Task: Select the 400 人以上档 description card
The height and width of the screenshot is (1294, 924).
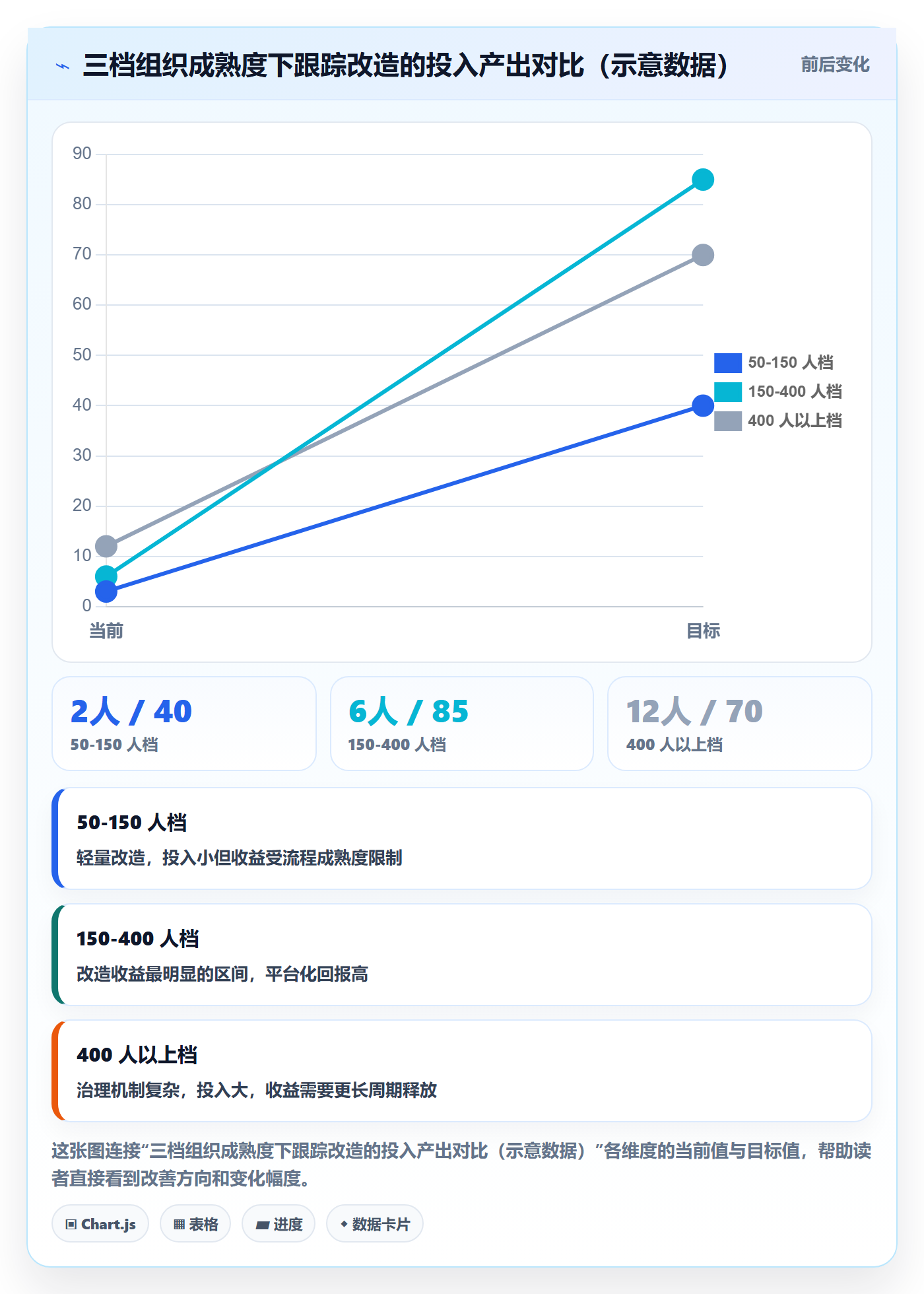Action: [462, 1071]
